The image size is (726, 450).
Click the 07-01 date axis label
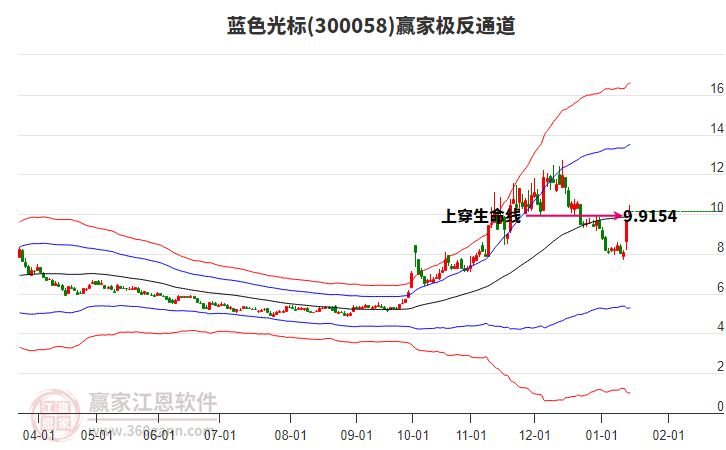[219, 435]
